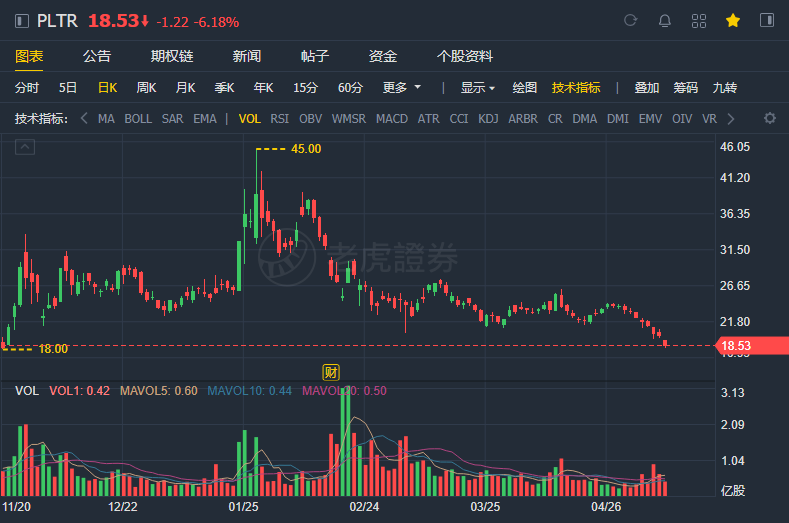The width and height of the screenshot is (789, 523).
Task: Open the 新闻 tab
Action: [247, 56]
